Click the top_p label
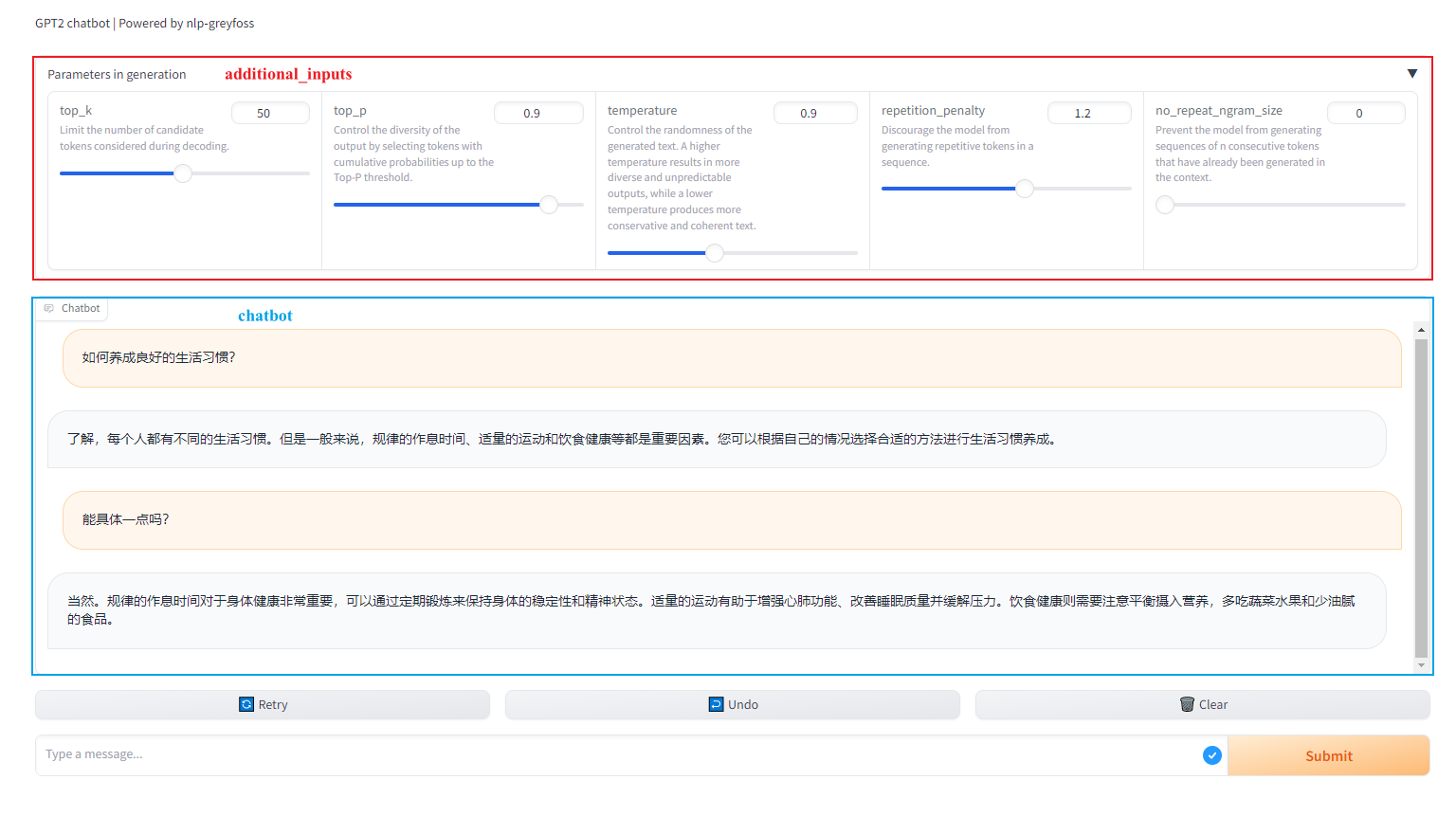The width and height of the screenshot is (1456, 816). tap(350, 111)
